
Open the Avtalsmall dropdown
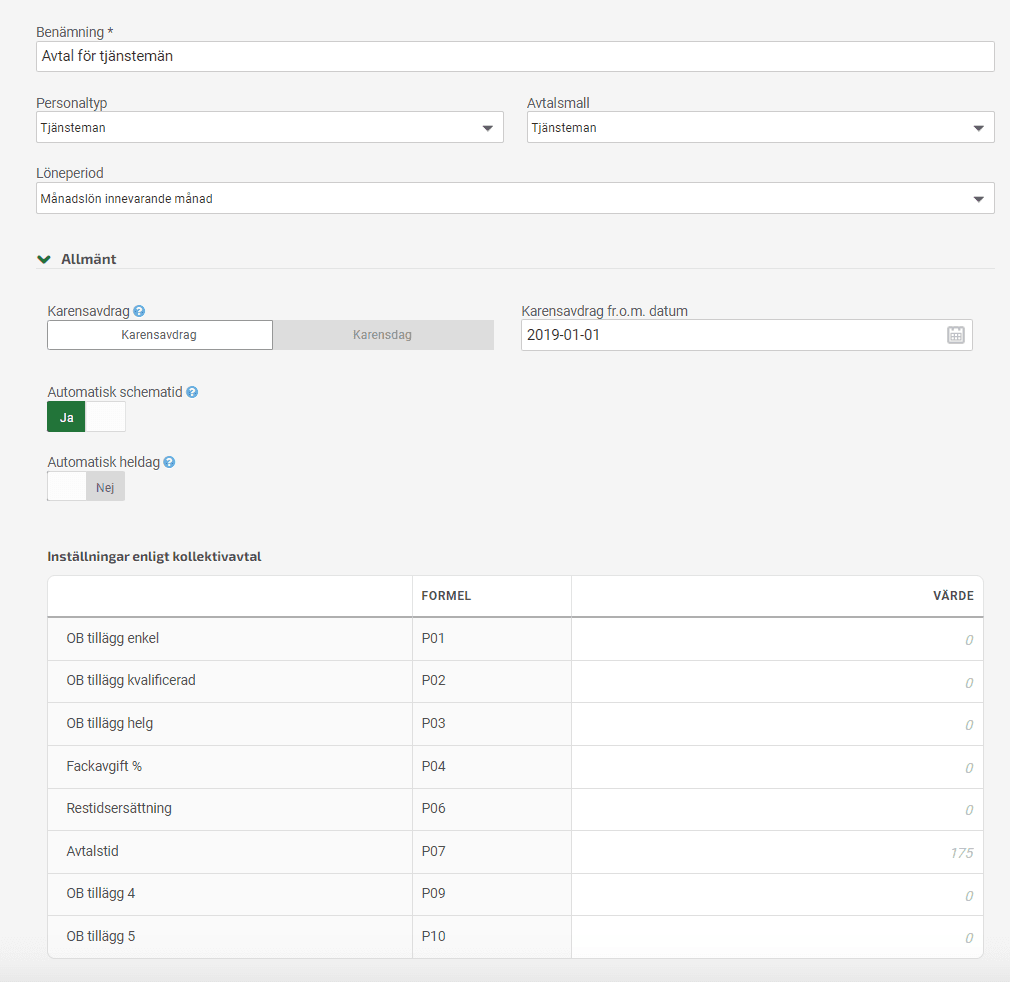pos(760,127)
